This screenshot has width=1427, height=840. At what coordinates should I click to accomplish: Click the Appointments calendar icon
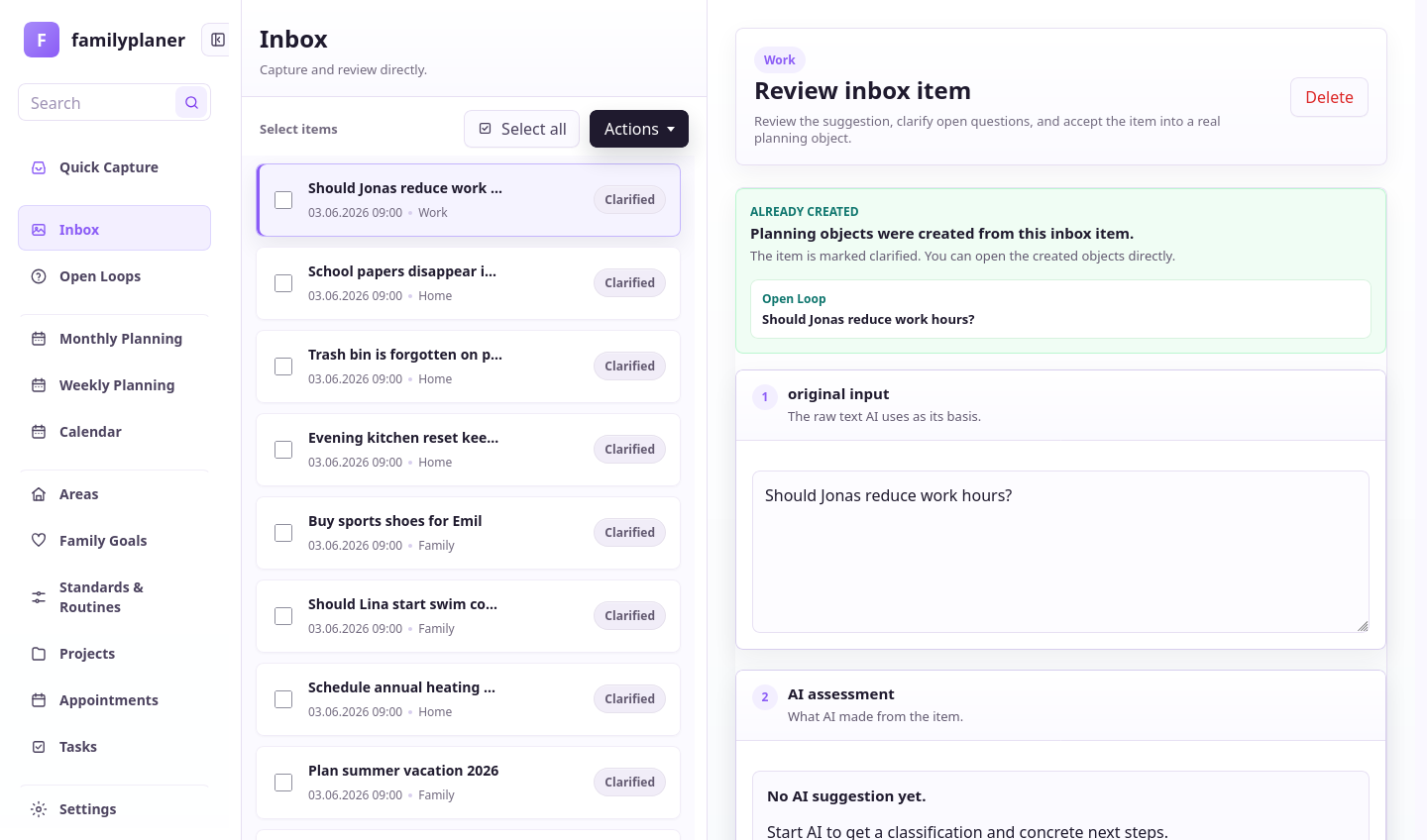click(x=39, y=700)
